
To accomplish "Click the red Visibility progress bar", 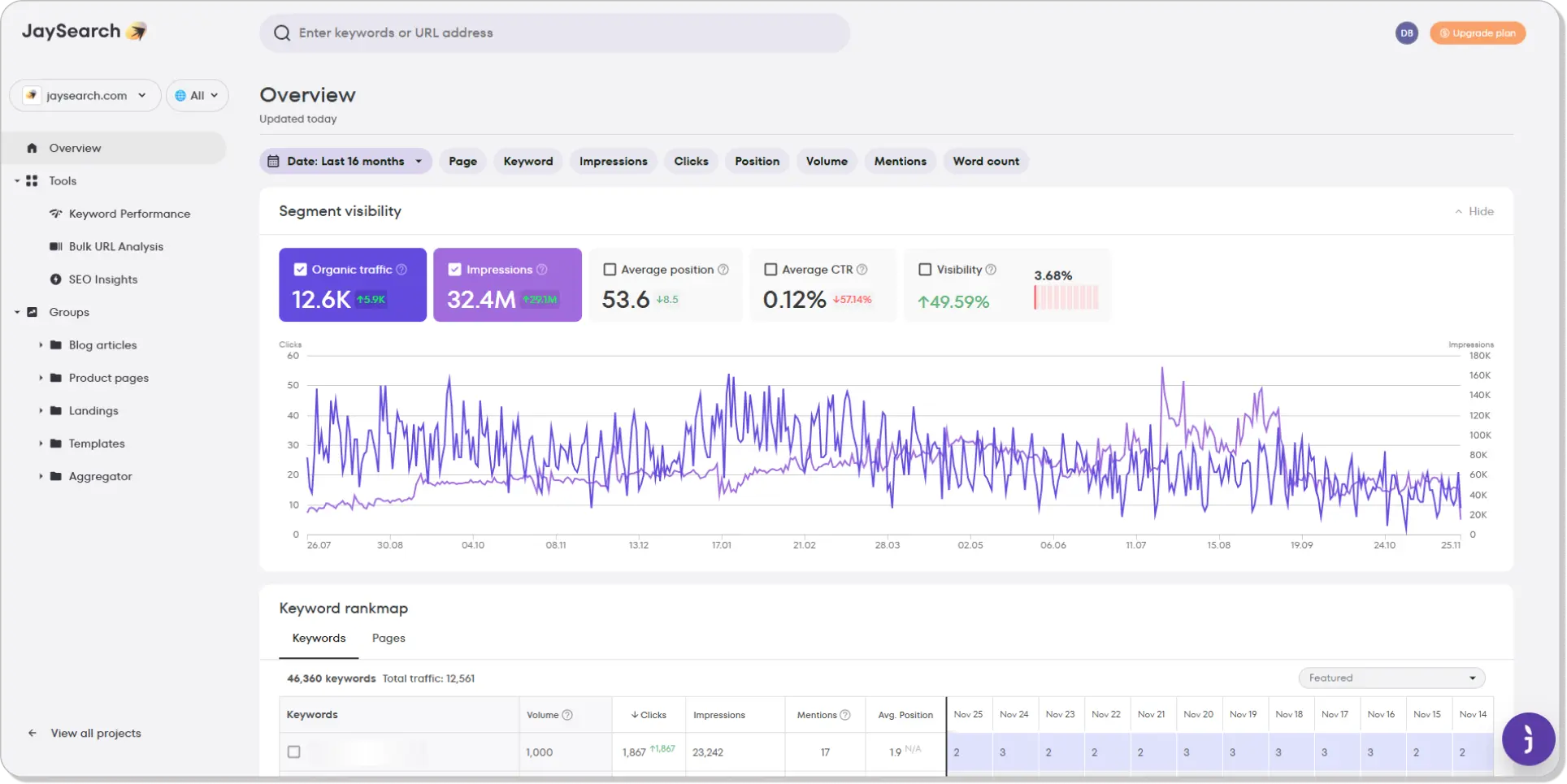I will point(1066,299).
